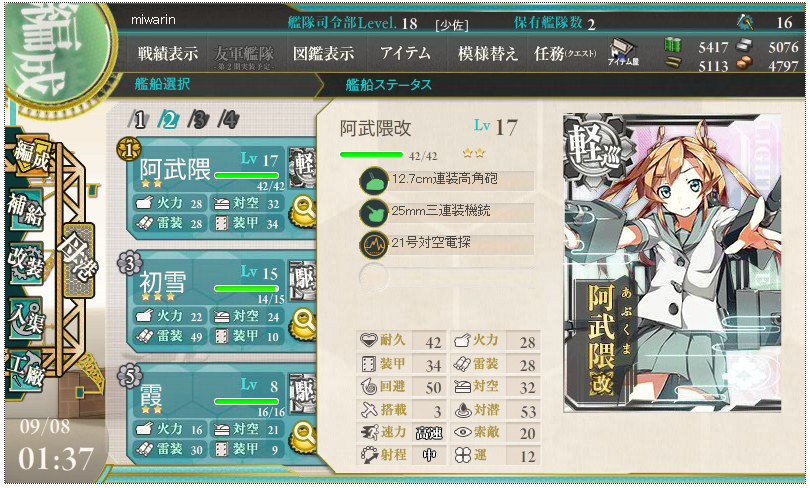Image resolution: width=810 pixels, height=488 pixels.
Task: Click the empty fourth equipment slot
Action: (x=447, y=275)
